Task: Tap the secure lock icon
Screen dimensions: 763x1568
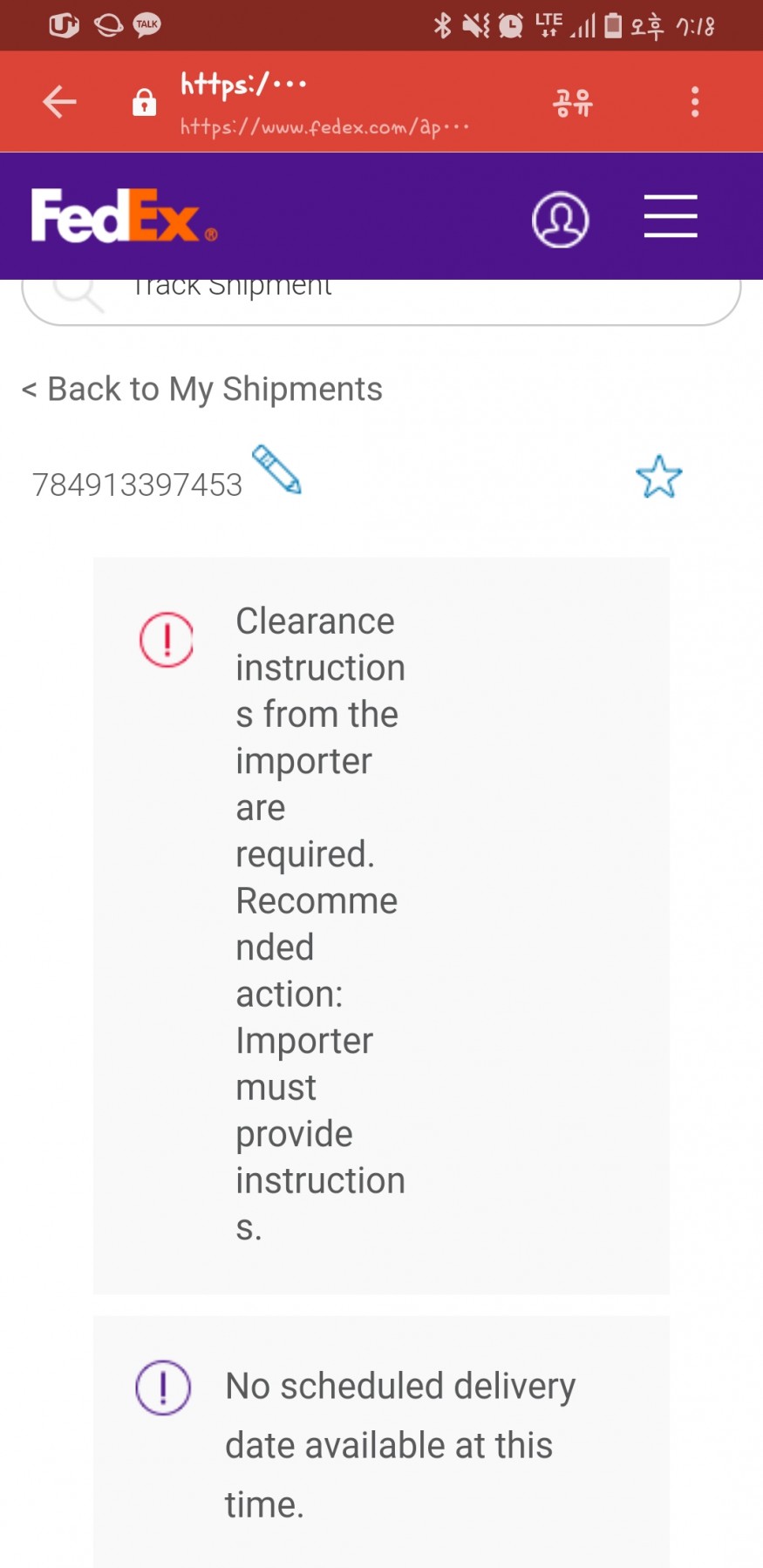Action: click(x=144, y=103)
